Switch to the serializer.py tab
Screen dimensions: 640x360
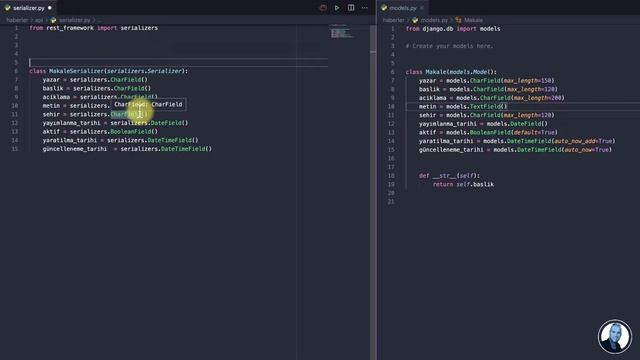click(x=29, y=8)
